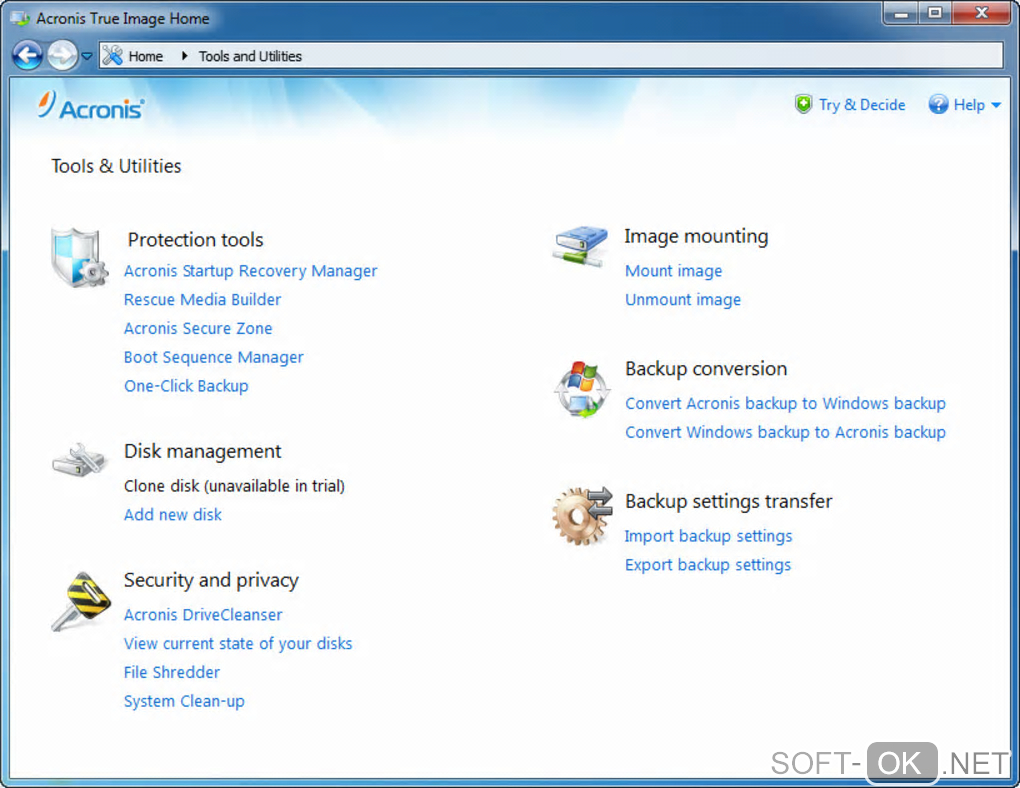Click the Disk management heading
The image size is (1020, 788).
(202, 452)
